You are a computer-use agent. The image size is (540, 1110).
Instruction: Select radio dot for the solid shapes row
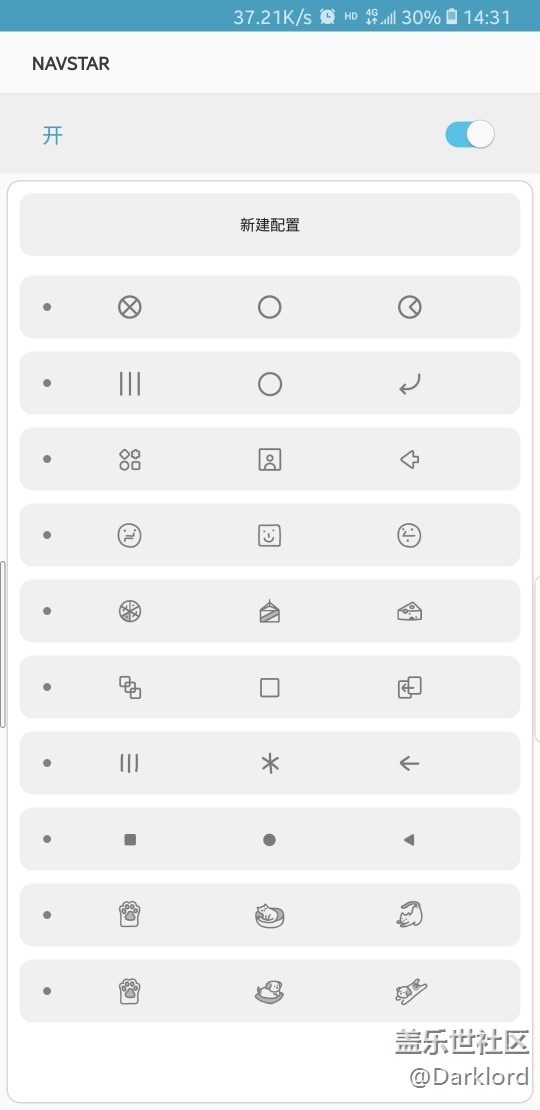(47, 839)
